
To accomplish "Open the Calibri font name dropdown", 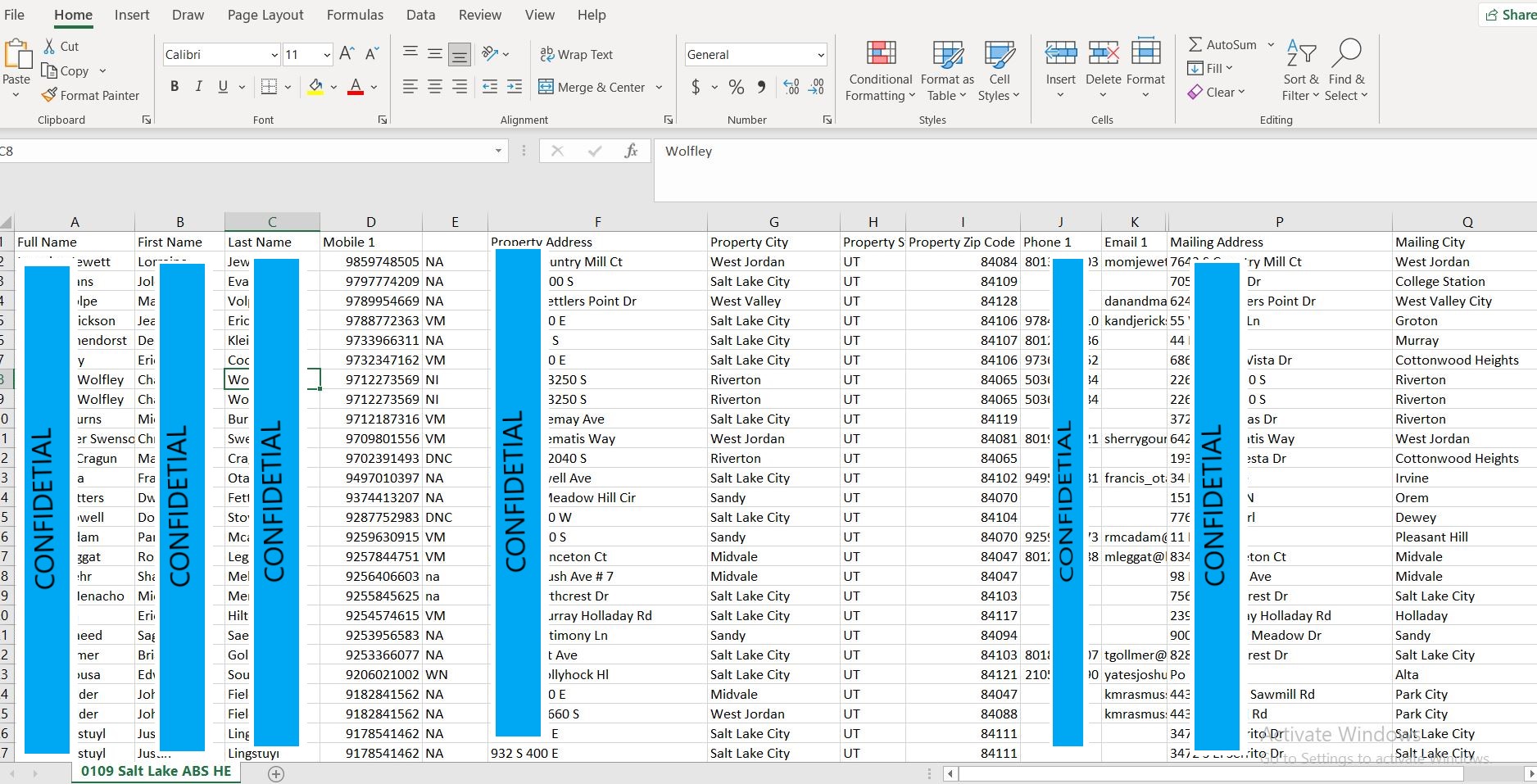I will [274, 55].
